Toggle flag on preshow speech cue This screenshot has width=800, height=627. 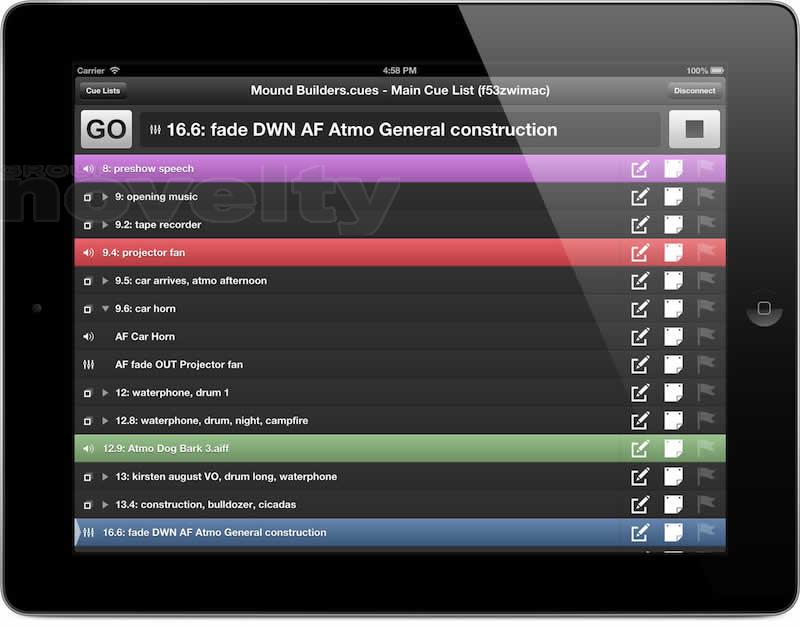(707, 169)
